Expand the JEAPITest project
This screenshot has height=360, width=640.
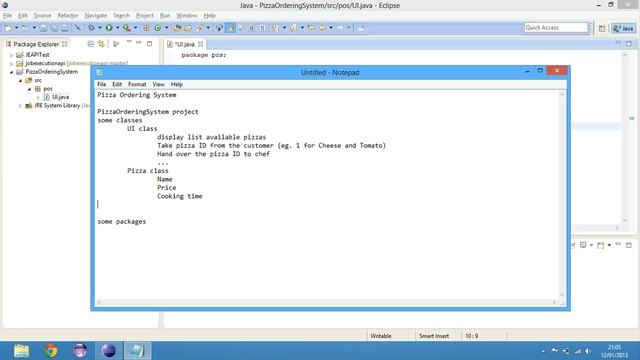tap(11, 55)
